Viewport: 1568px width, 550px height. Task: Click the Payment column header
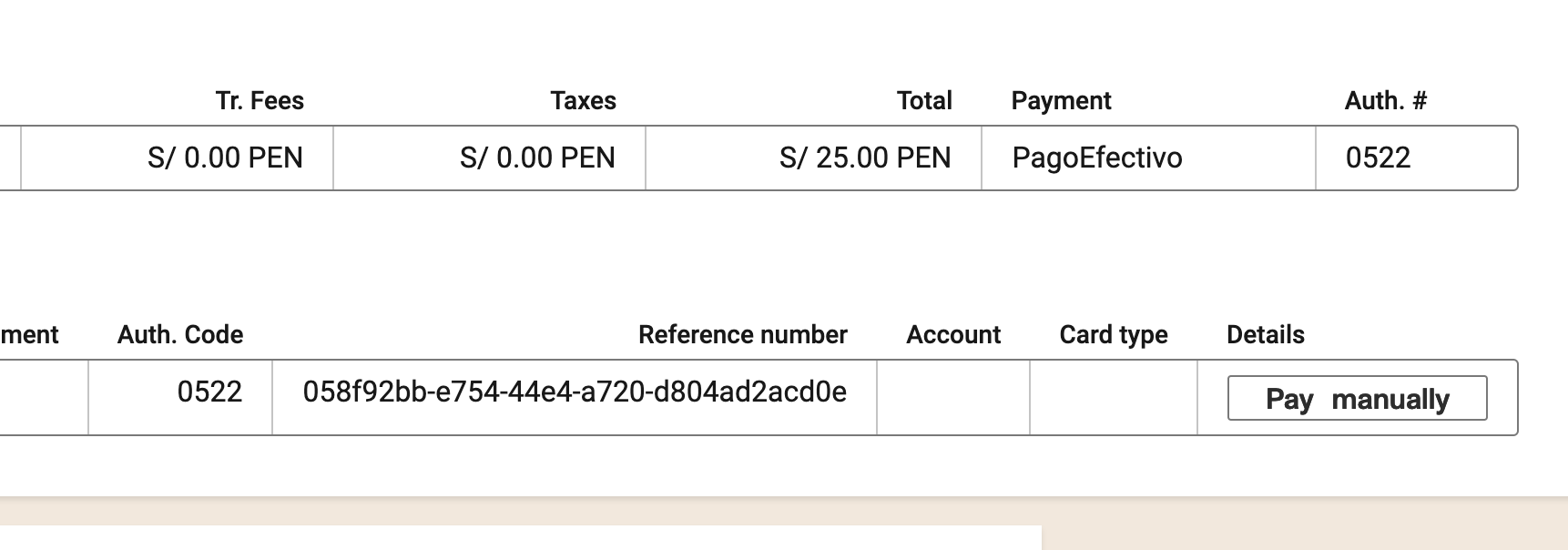point(1061,100)
